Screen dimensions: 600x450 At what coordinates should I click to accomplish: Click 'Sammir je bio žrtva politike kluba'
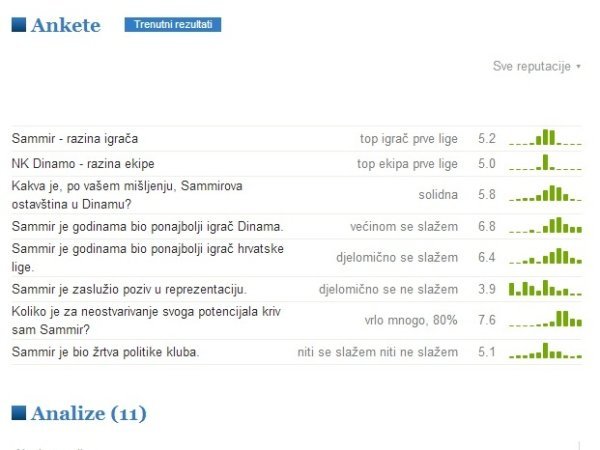[x=105, y=352]
